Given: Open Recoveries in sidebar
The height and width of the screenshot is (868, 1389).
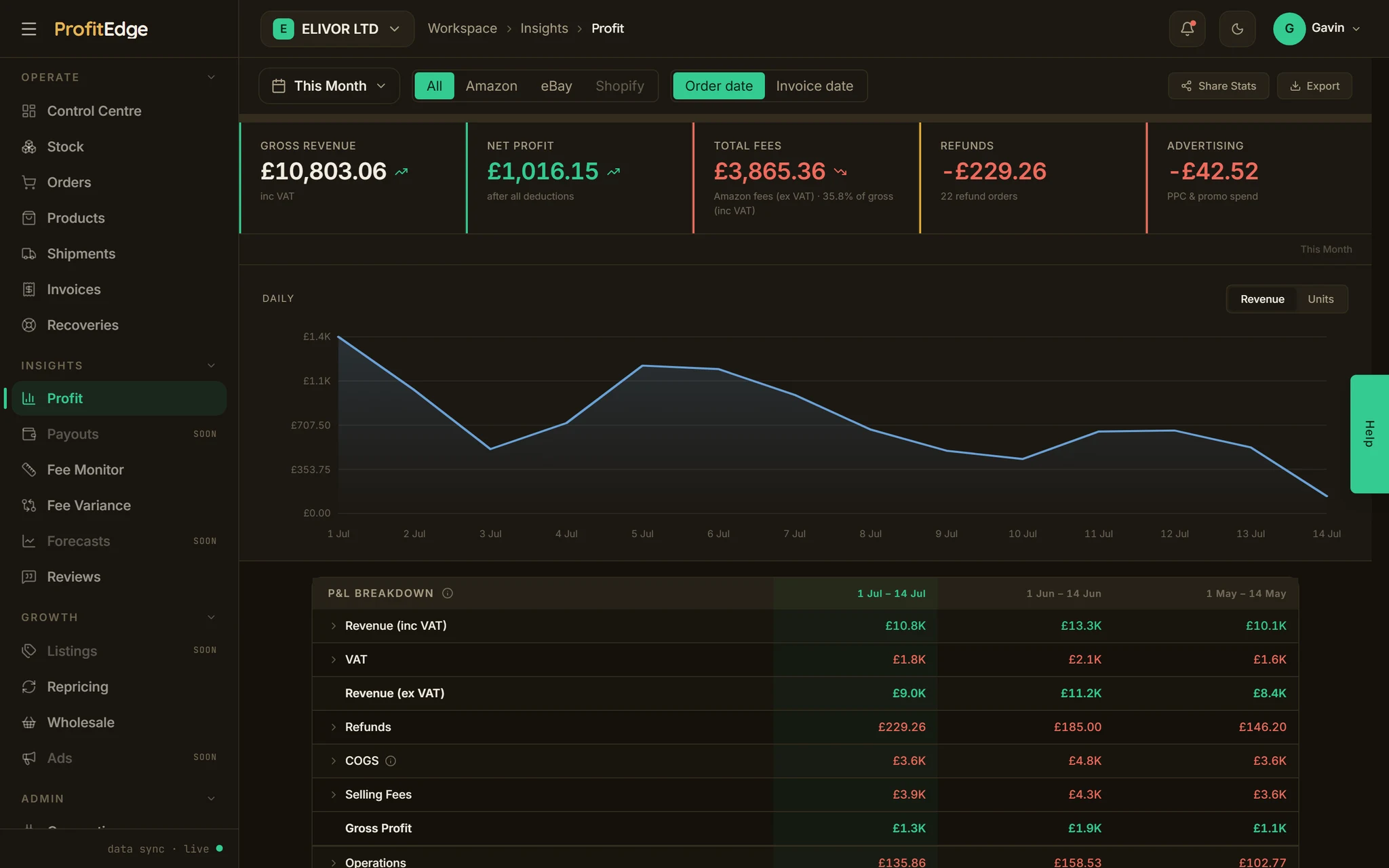Looking at the screenshot, I should coord(119,325).
